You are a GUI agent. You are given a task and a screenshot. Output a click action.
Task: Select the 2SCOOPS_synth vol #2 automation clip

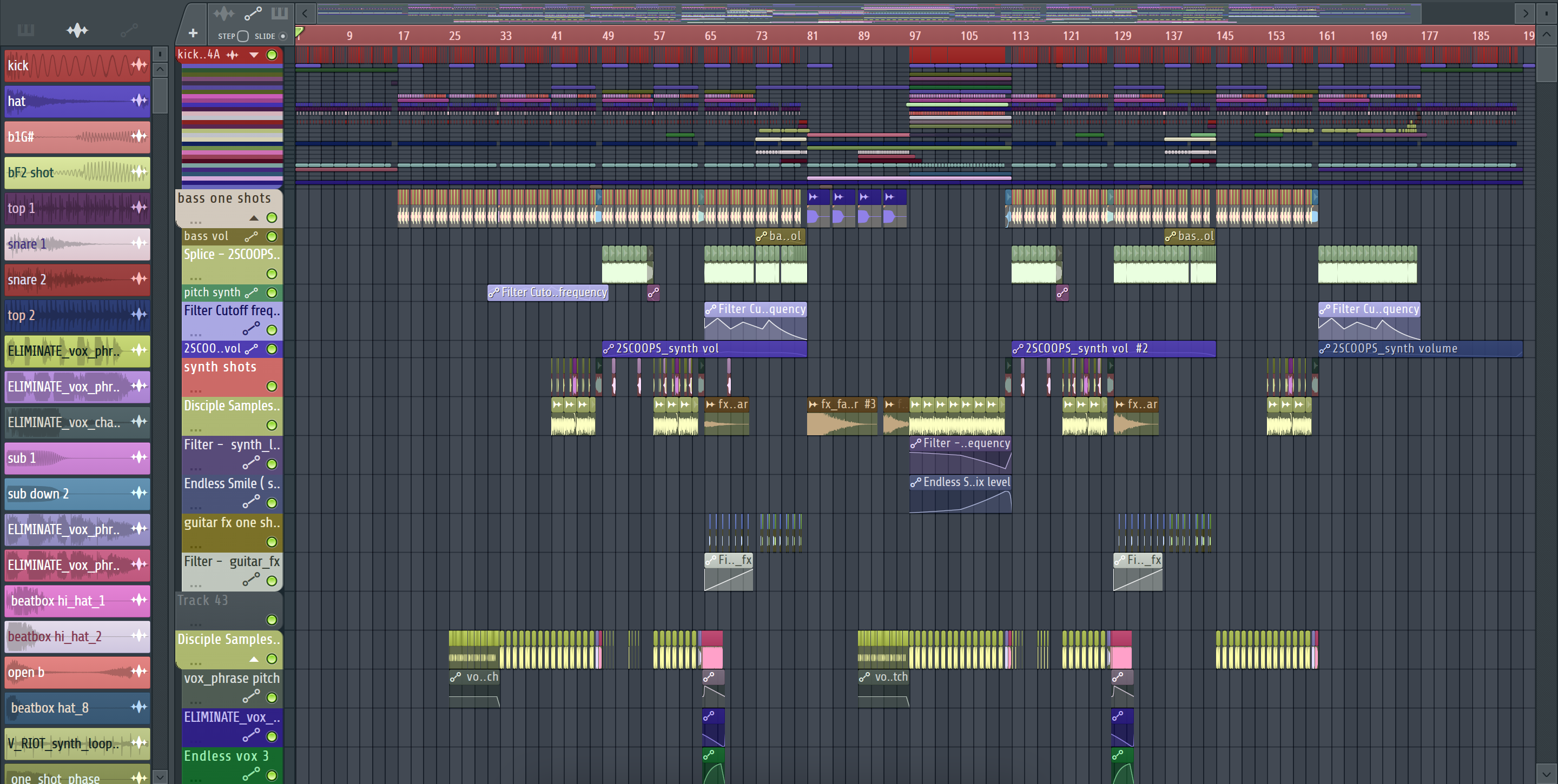click(1113, 349)
